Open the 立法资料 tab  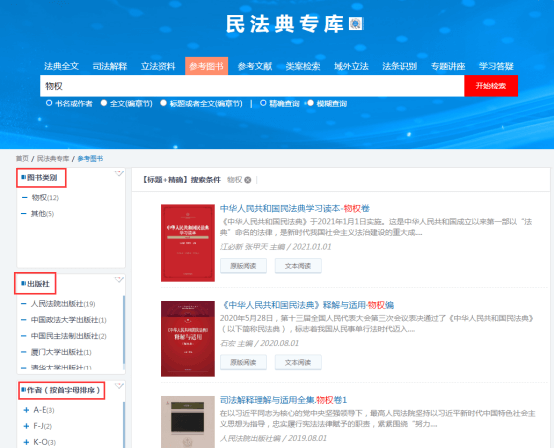(x=158, y=66)
